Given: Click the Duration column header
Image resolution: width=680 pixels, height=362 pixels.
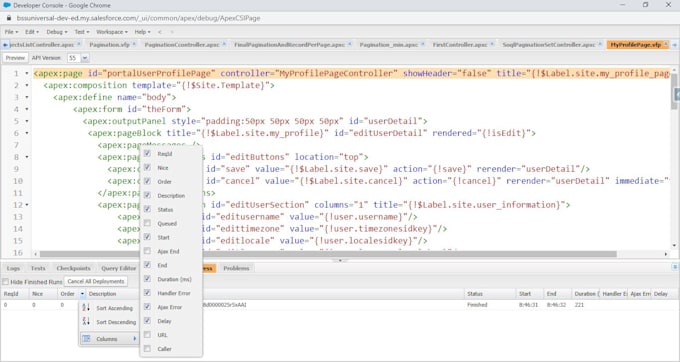Looking at the screenshot, I should 585,294.
